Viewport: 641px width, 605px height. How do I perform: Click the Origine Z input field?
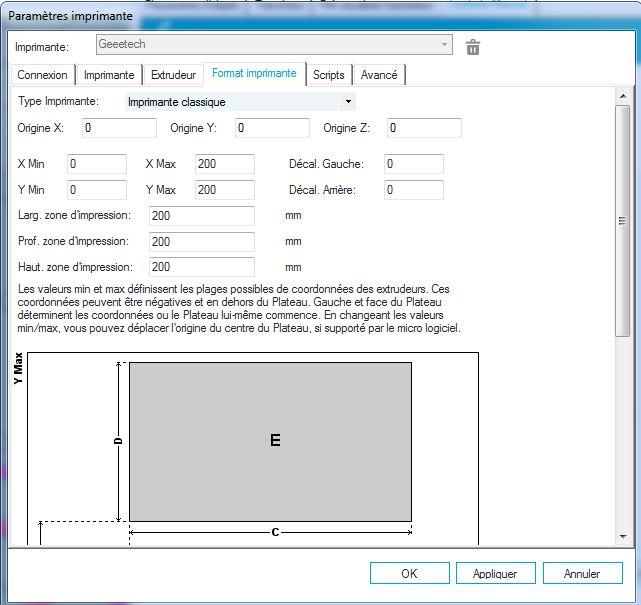click(x=424, y=128)
